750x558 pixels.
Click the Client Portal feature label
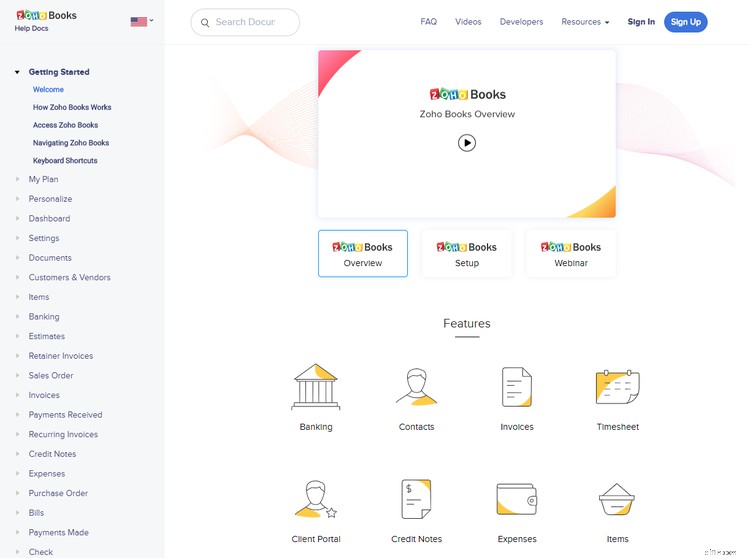(316, 539)
